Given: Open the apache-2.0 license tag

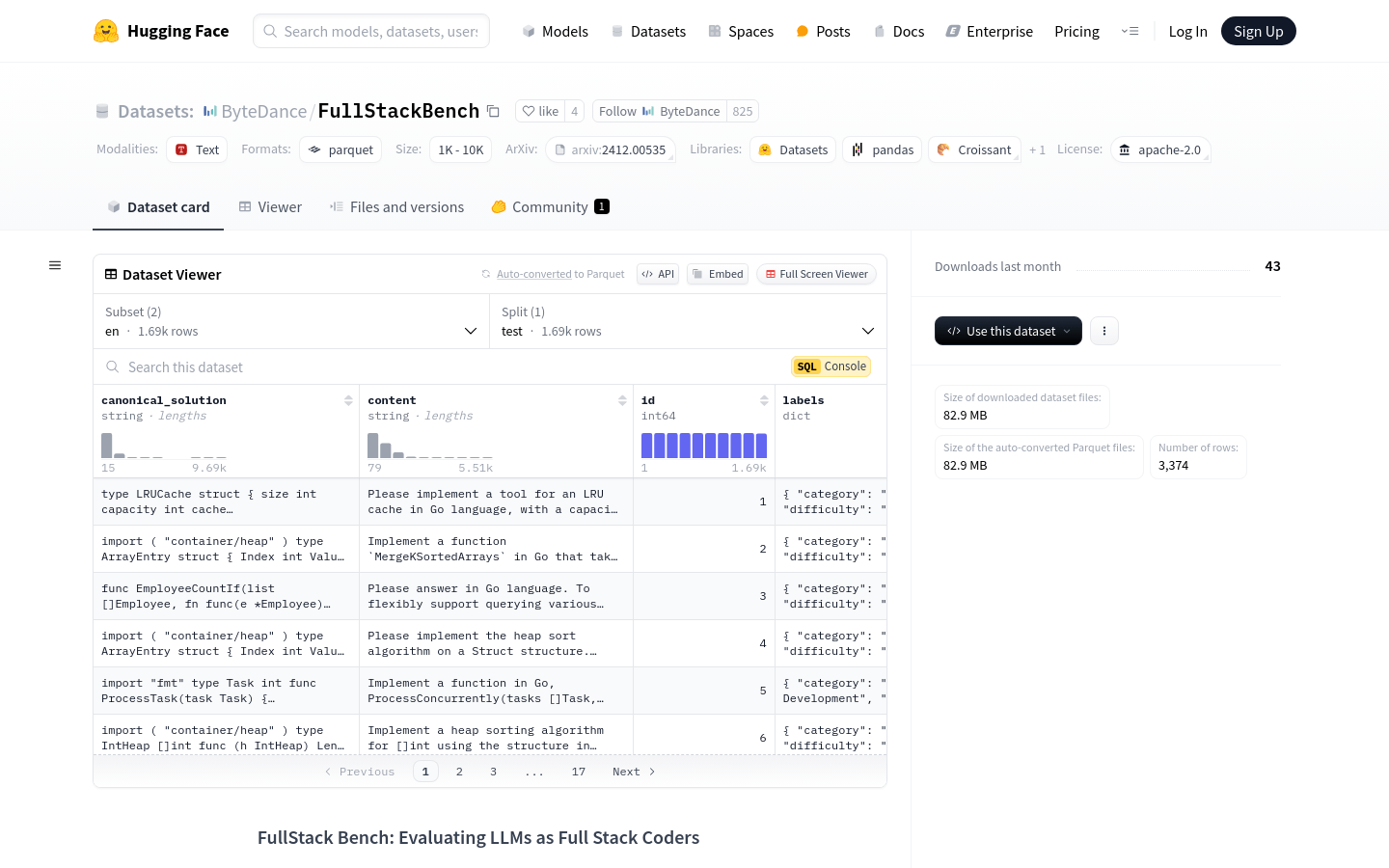Looking at the screenshot, I should [1159, 149].
